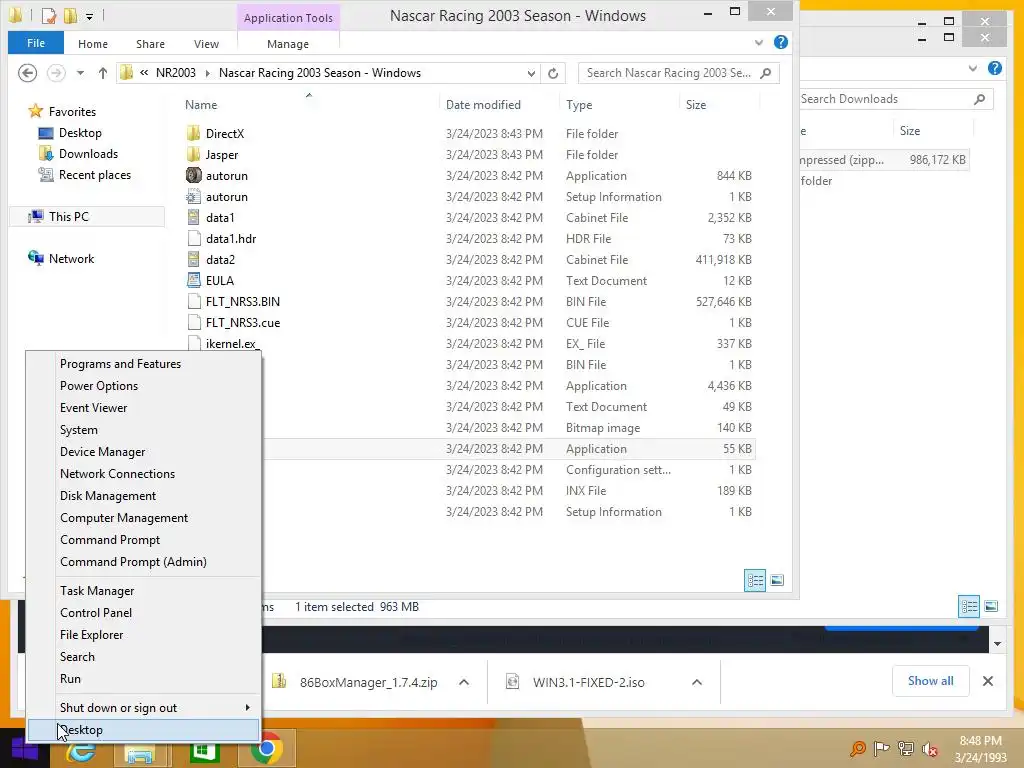Open Google Chrome from taskbar
Viewport: 1024px width, 768px height.
(266, 750)
